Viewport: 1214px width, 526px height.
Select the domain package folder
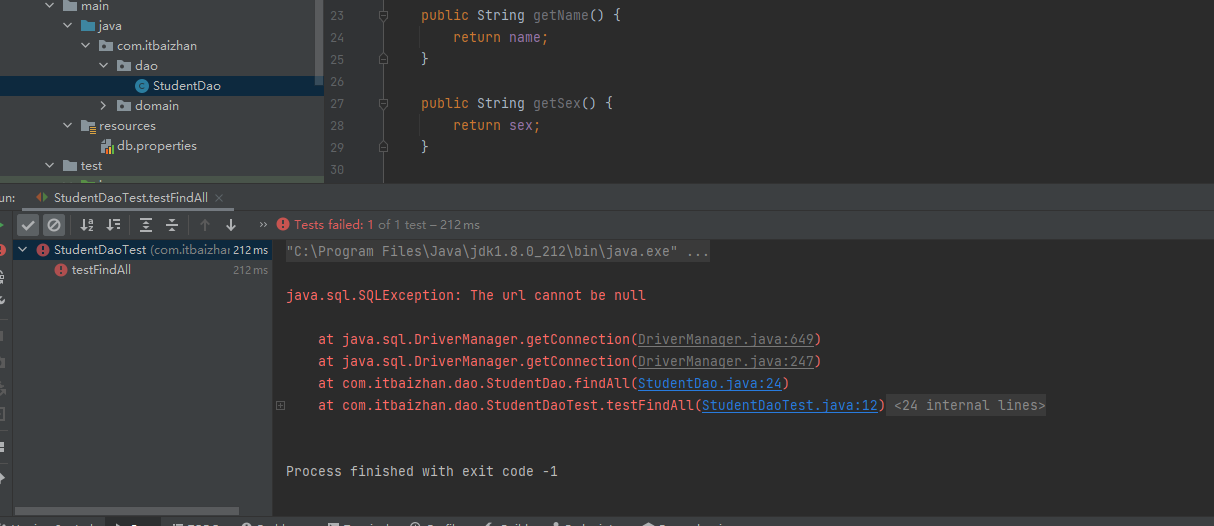point(157,106)
